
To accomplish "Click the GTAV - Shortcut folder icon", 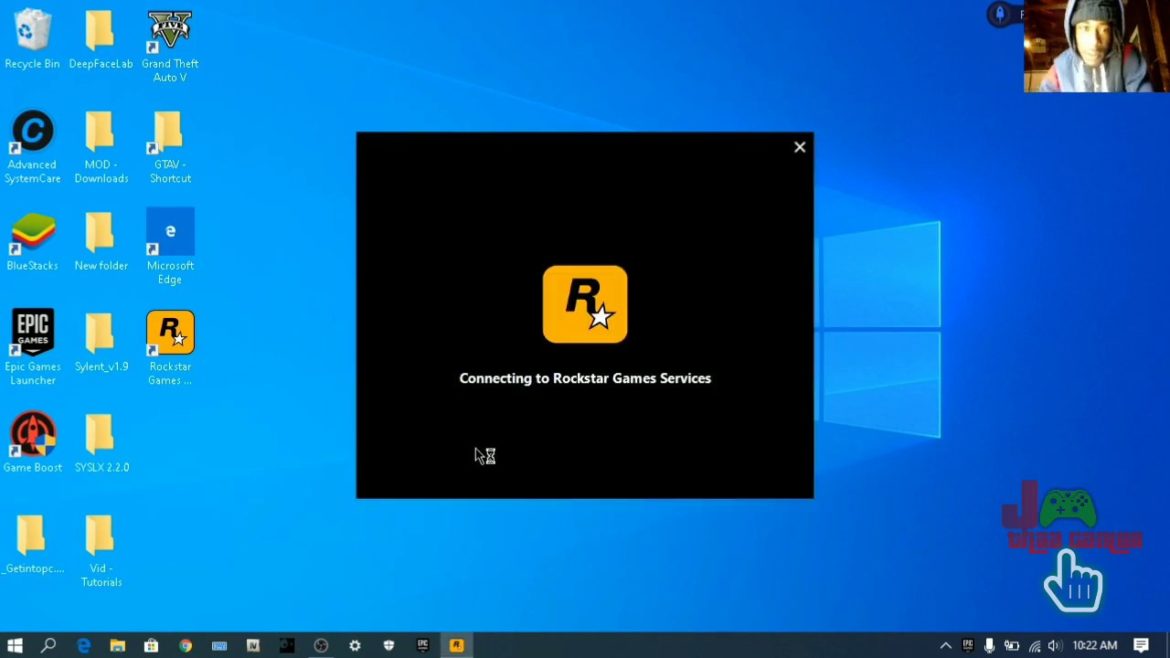I will (x=169, y=132).
